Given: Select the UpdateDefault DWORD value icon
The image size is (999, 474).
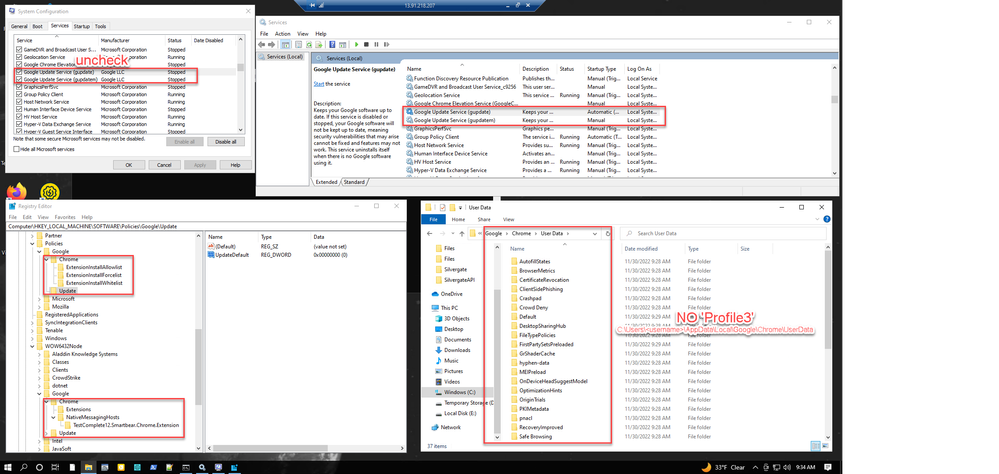Looking at the screenshot, I should (x=210, y=254).
